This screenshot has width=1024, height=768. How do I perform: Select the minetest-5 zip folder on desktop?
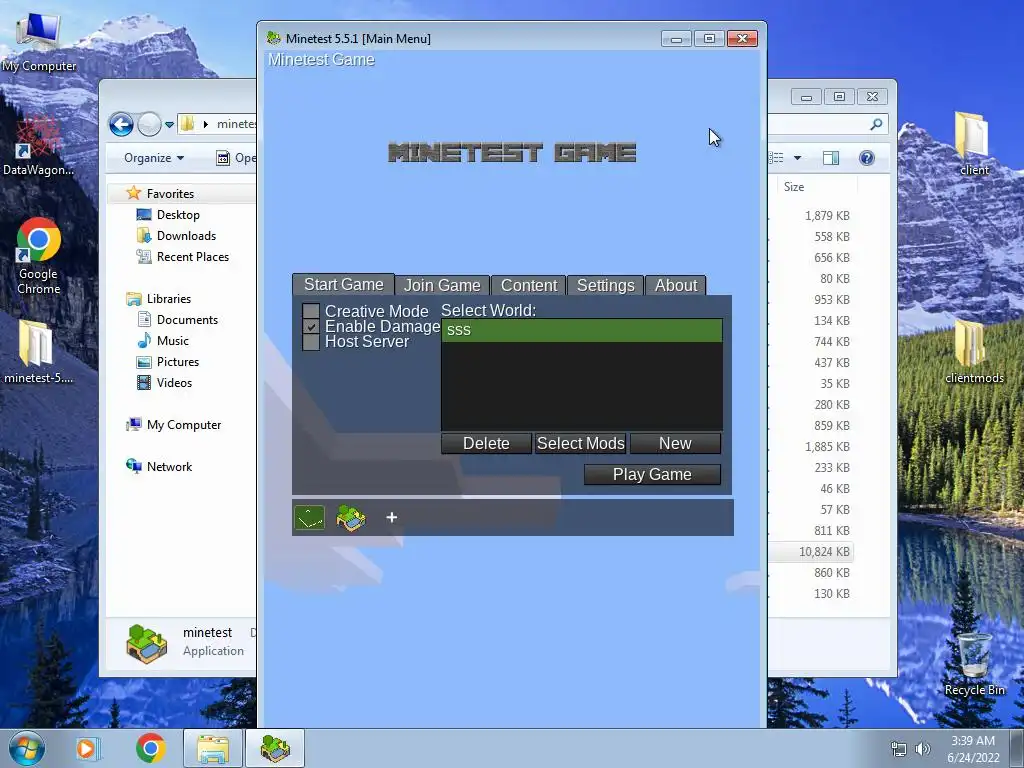[38, 351]
